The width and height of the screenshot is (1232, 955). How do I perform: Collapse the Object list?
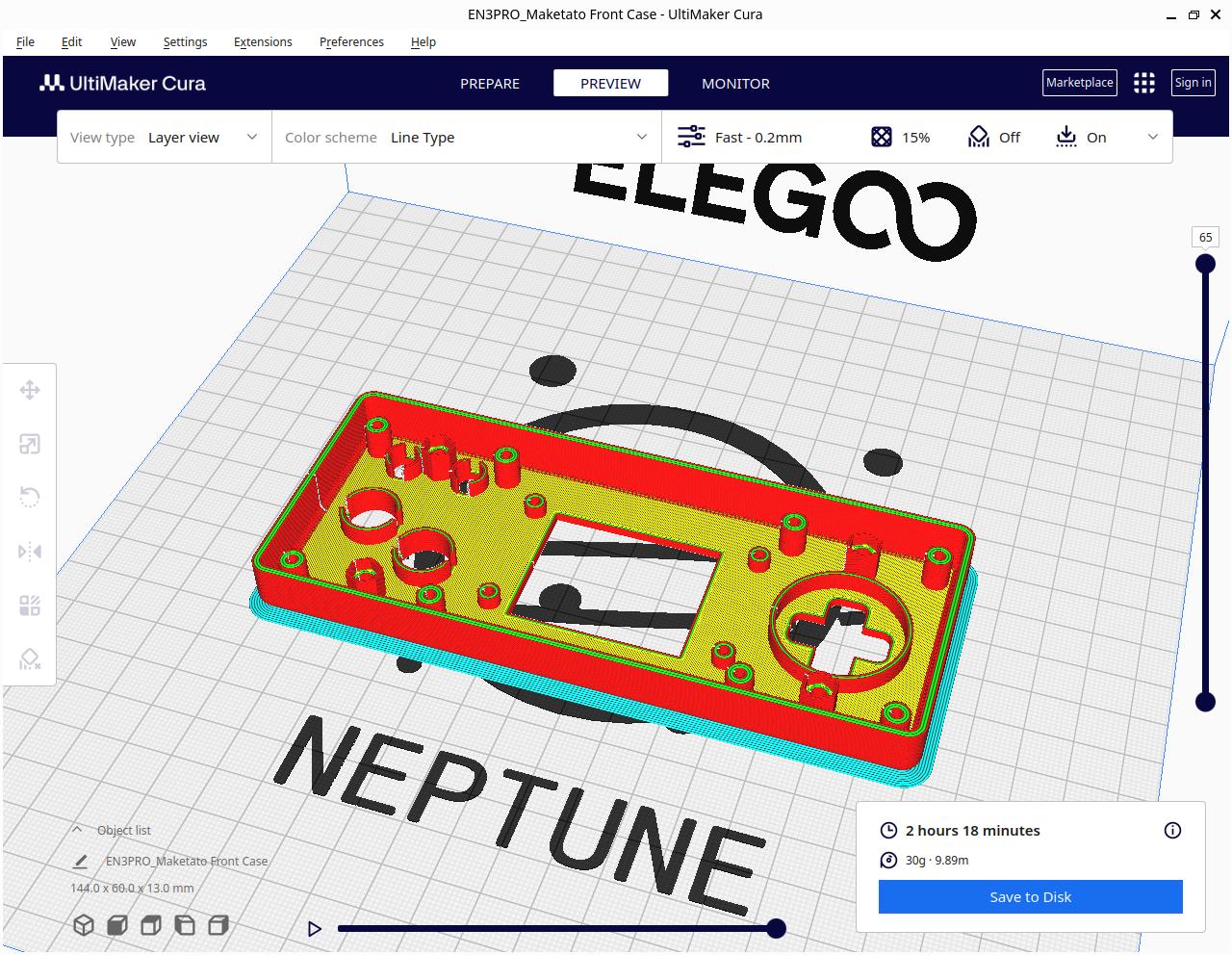pyautogui.click(x=77, y=830)
